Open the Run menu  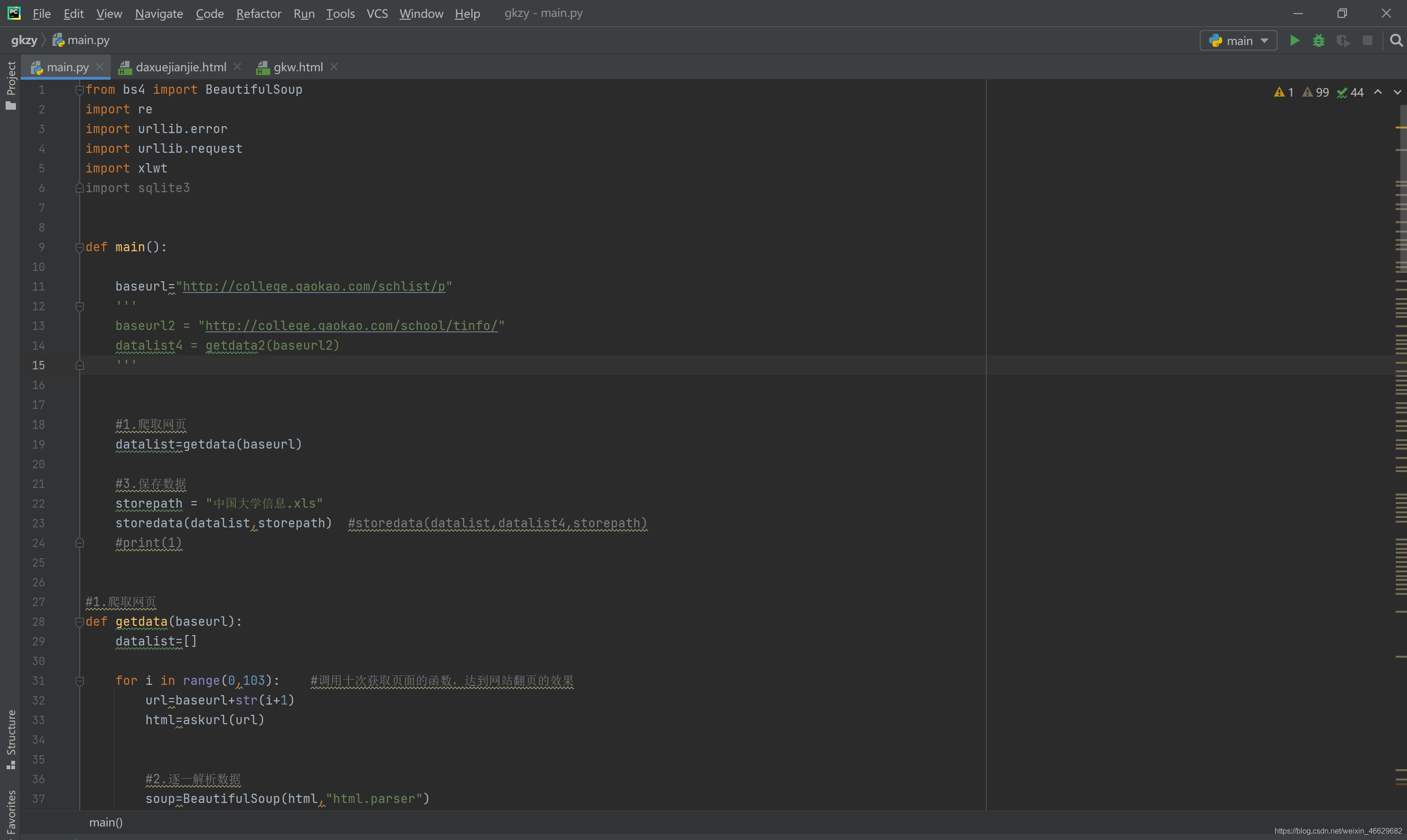[x=303, y=13]
